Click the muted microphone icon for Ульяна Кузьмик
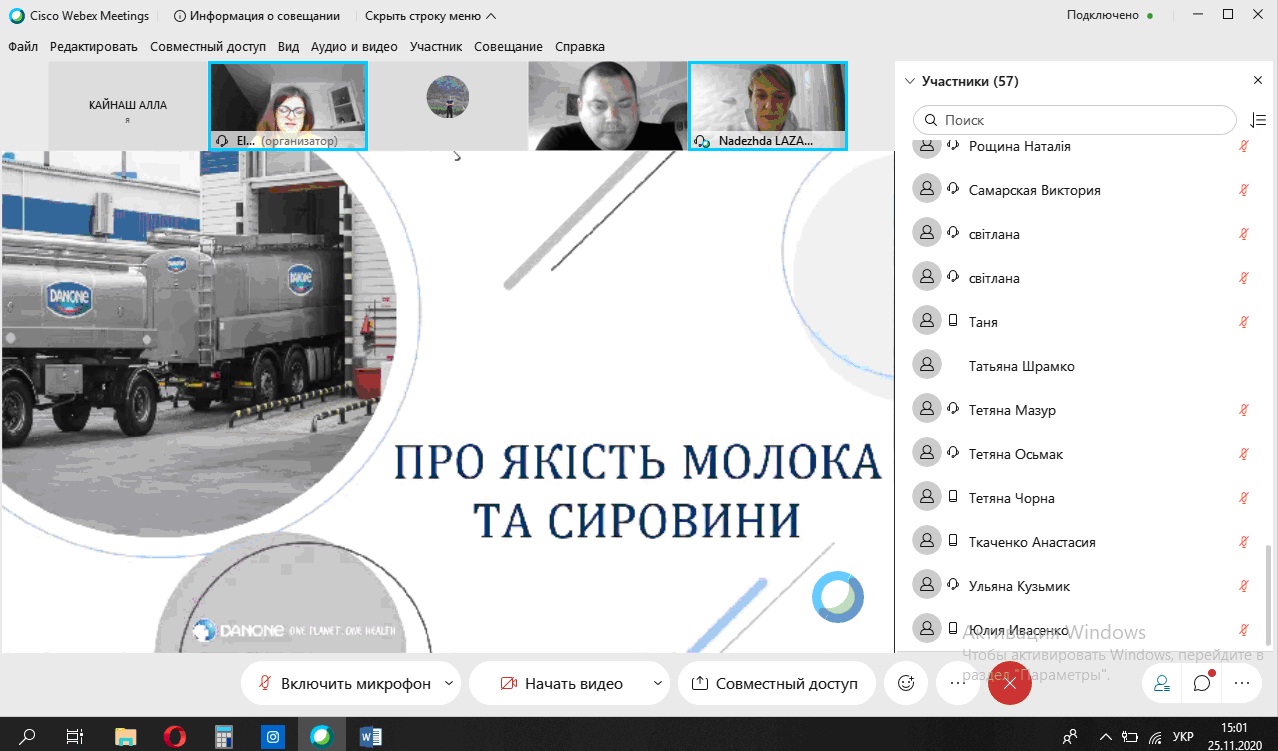1278x751 pixels. click(x=1245, y=586)
